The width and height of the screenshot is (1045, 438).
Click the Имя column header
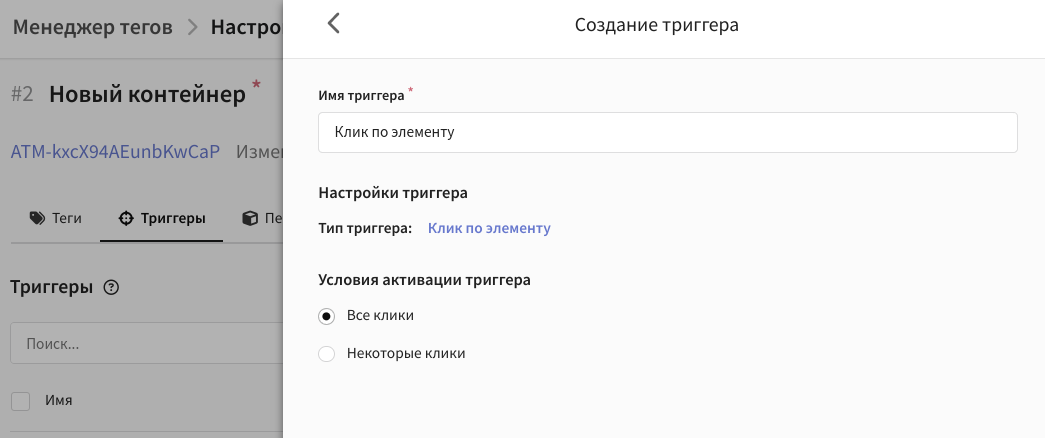coord(58,401)
